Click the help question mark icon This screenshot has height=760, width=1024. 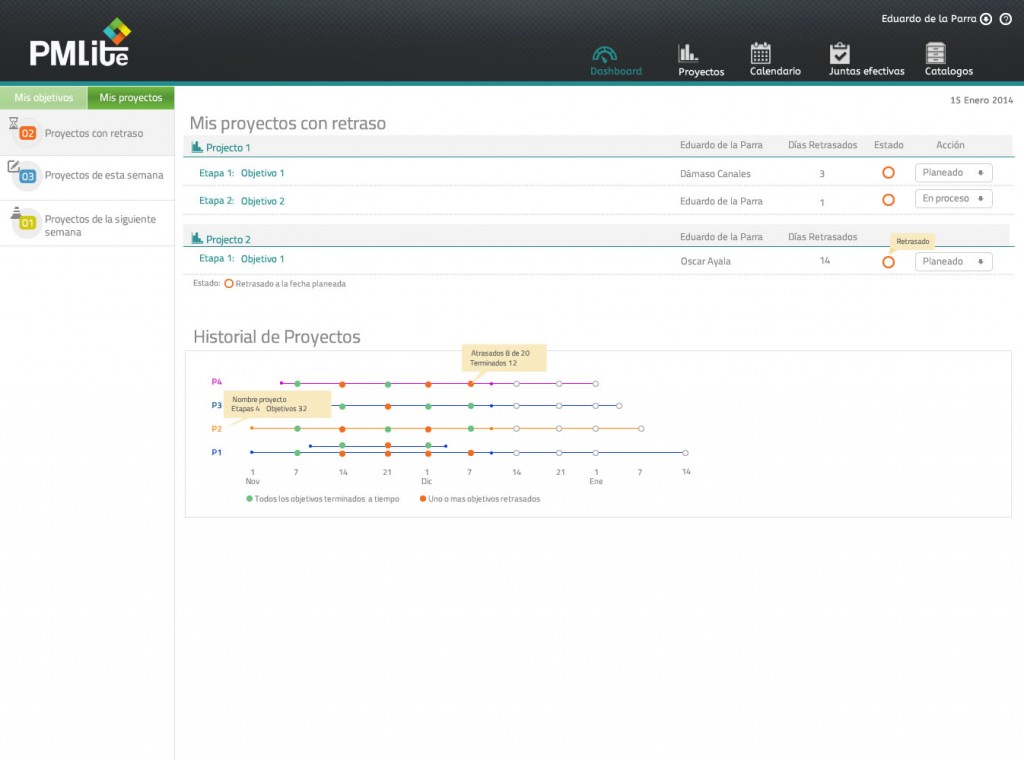coord(1006,19)
